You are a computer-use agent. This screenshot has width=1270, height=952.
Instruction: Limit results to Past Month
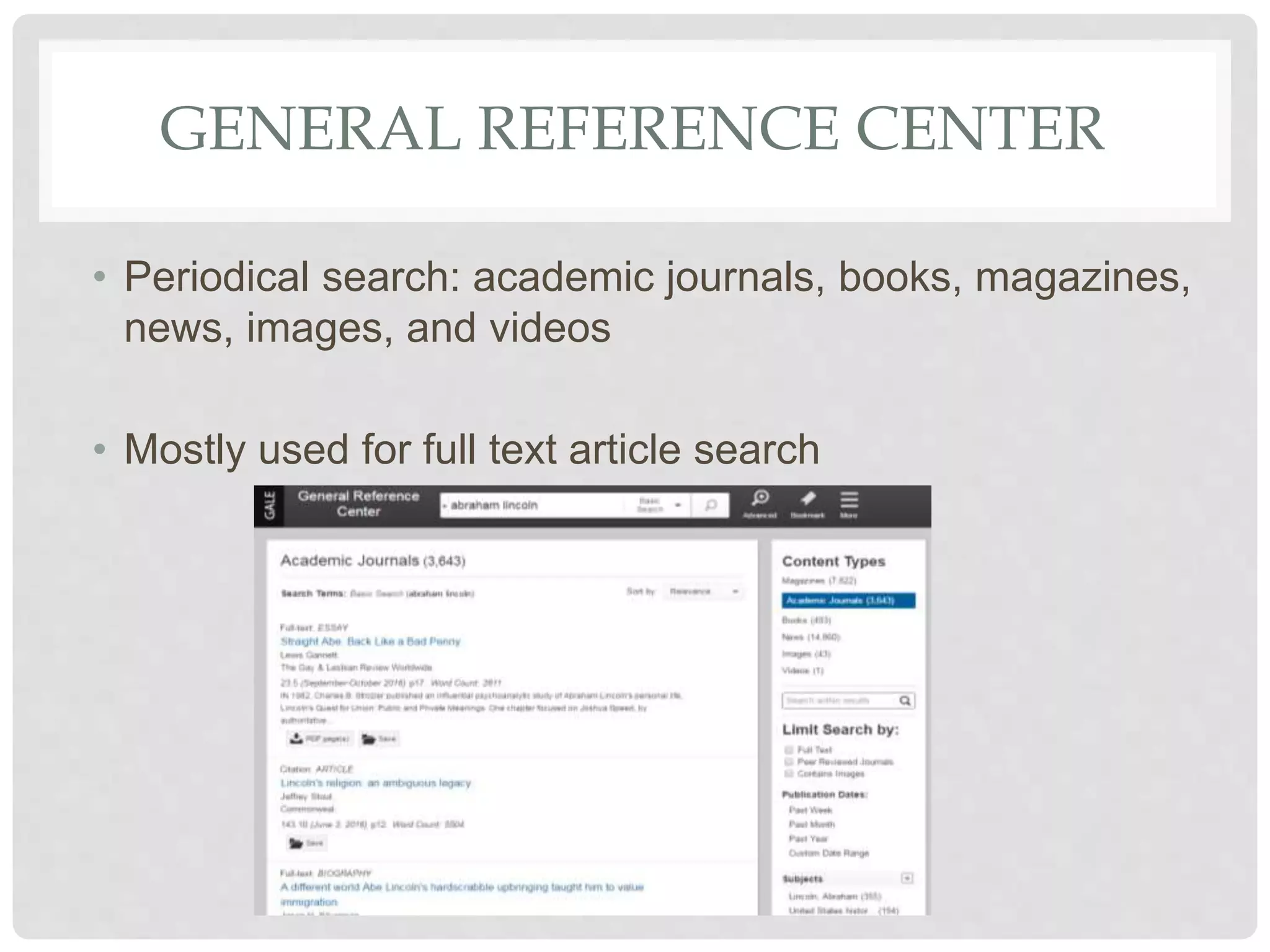pyautogui.click(x=812, y=824)
